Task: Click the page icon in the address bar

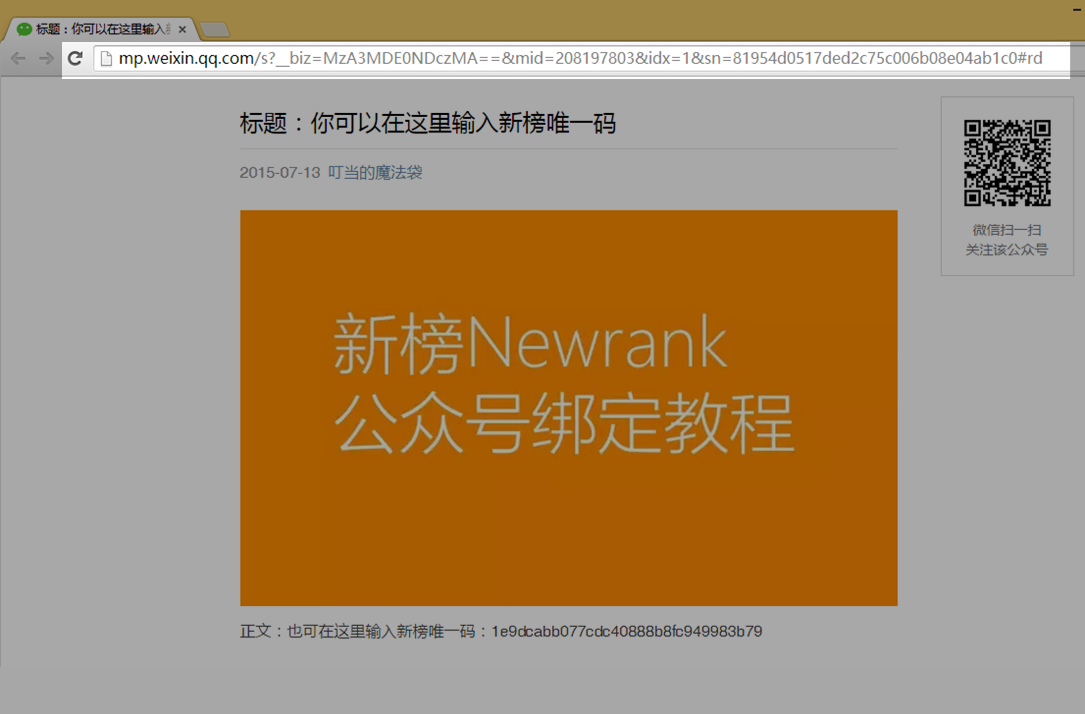Action: (106, 58)
